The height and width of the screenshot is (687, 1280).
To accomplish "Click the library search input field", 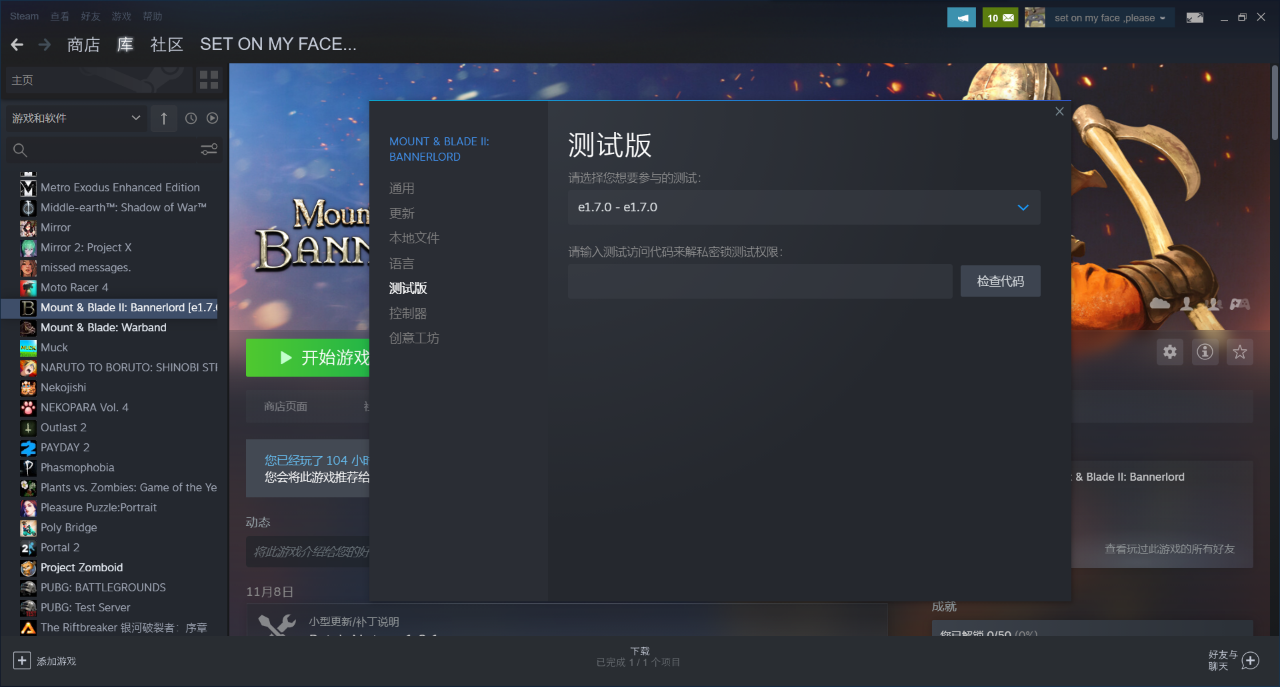I will [114, 150].
